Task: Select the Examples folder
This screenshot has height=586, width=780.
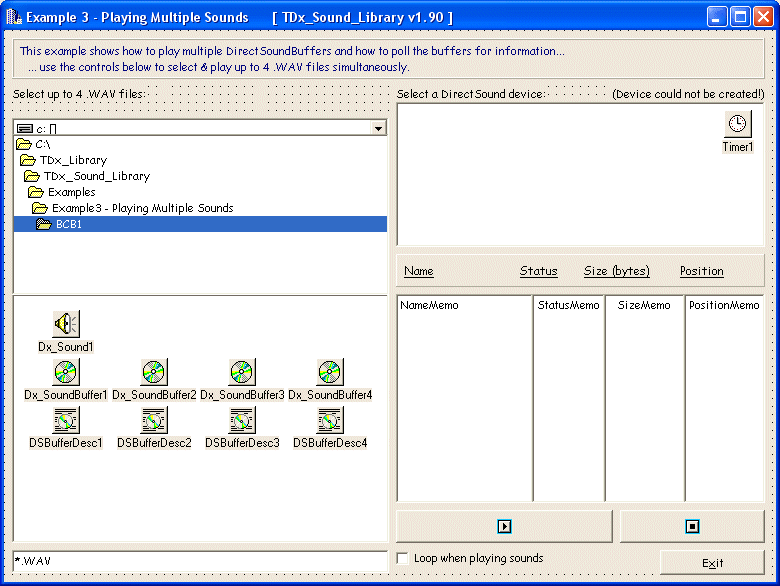Action: click(x=62, y=192)
